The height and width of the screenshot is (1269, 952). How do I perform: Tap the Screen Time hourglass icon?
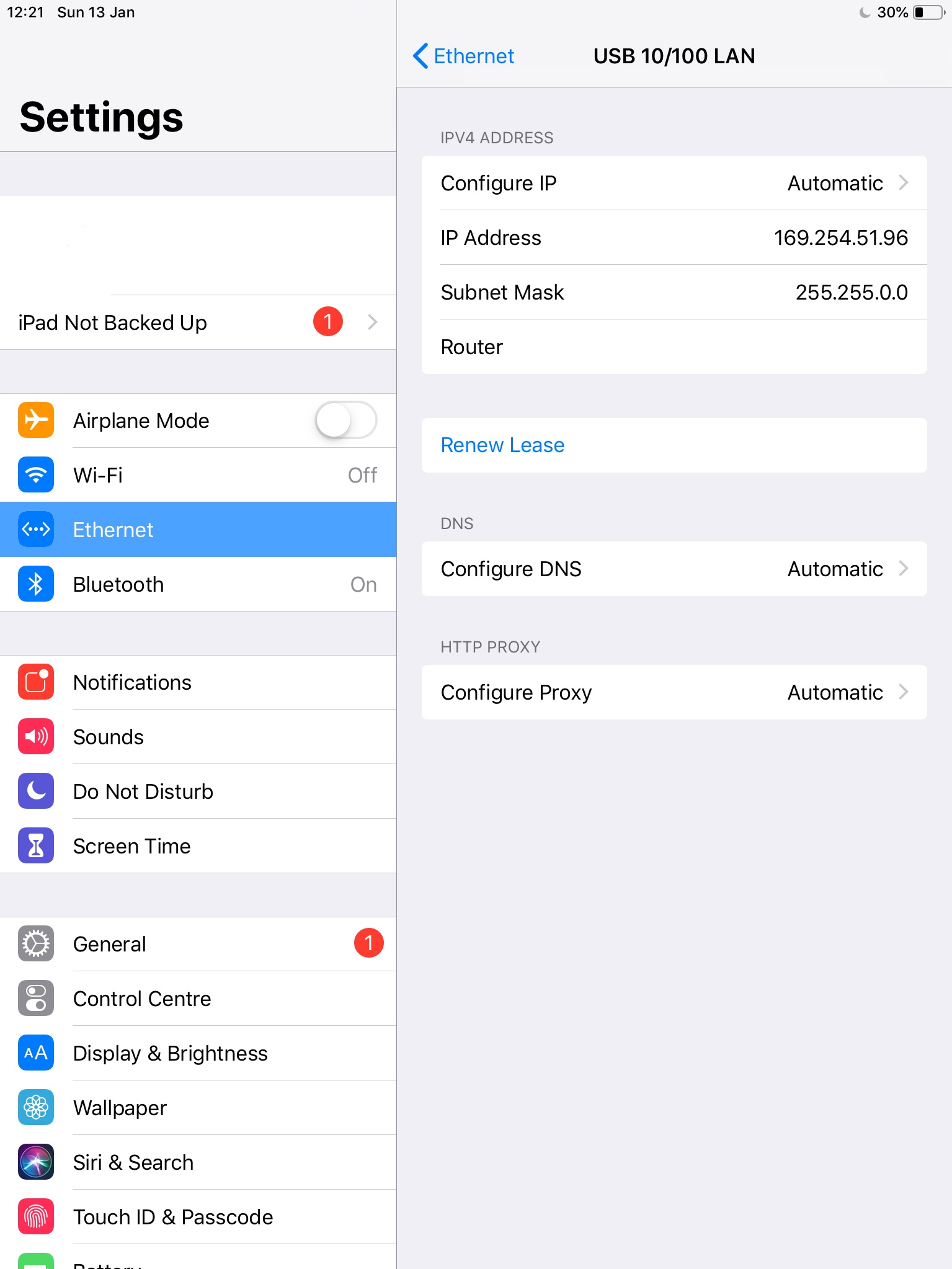tap(36, 845)
